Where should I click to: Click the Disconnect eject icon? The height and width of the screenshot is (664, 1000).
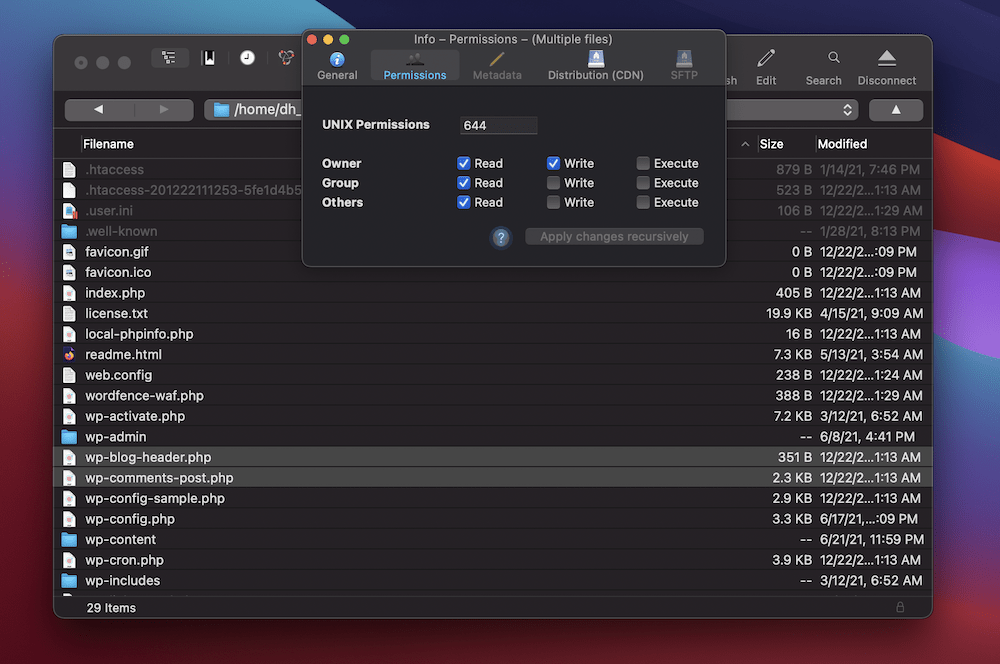pos(886,66)
